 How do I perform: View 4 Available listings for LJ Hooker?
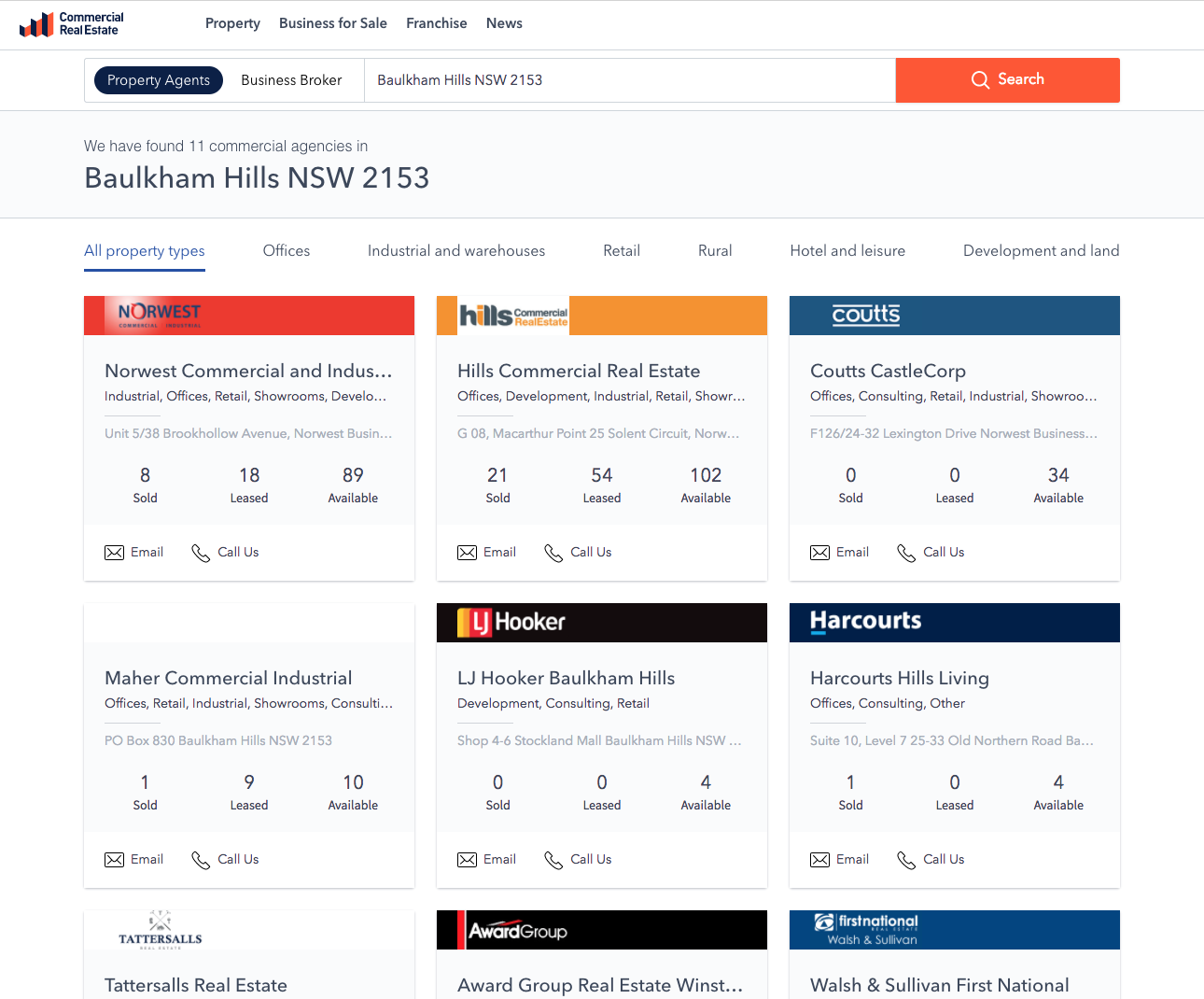[706, 793]
